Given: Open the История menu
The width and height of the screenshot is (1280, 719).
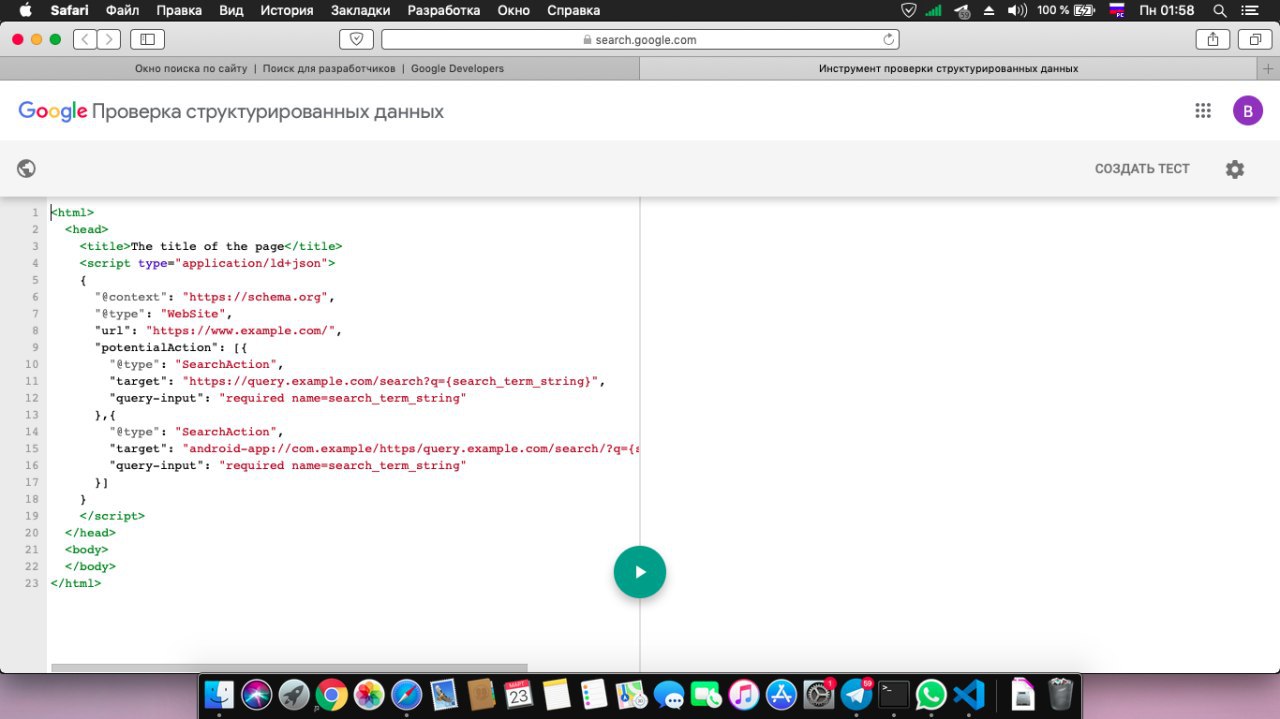Looking at the screenshot, I should (x=287, y=10).
